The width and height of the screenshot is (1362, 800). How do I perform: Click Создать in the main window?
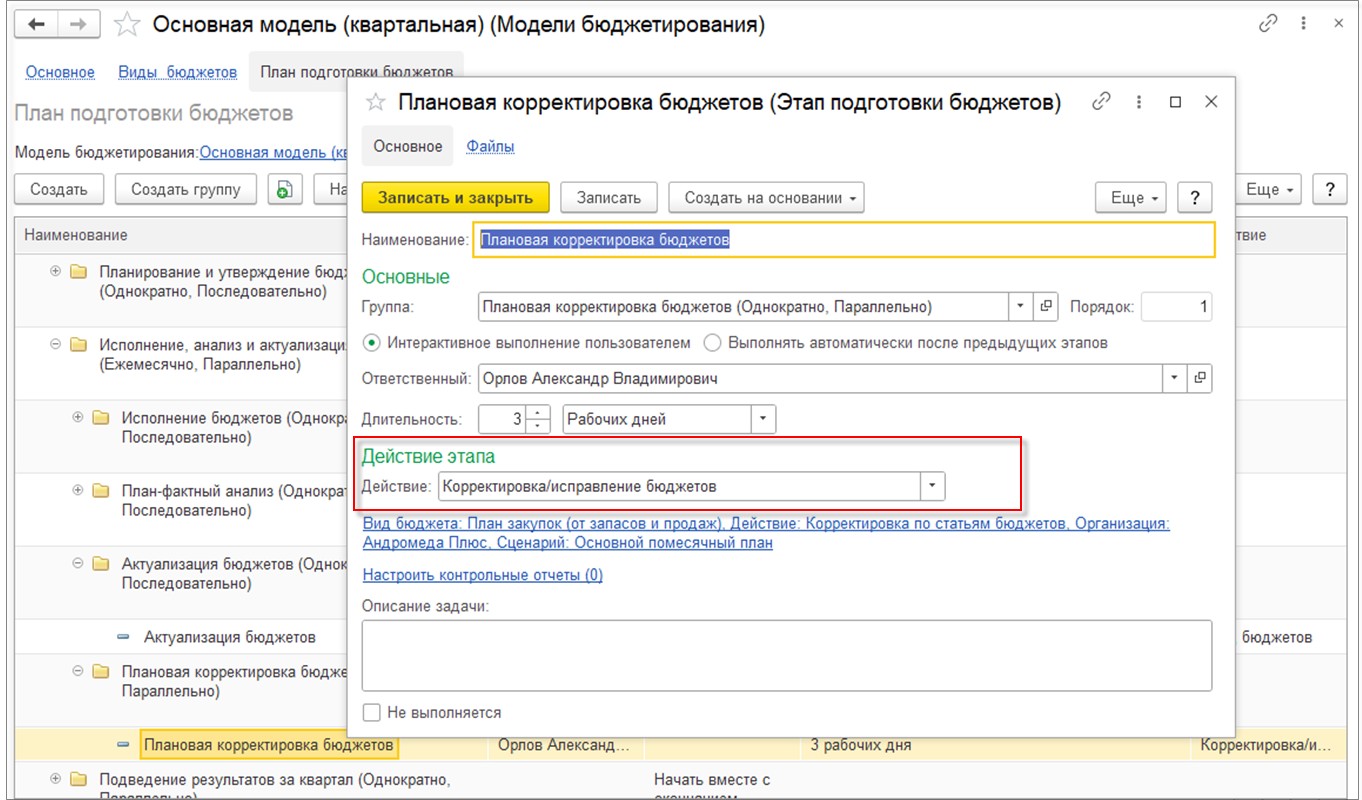59,190
